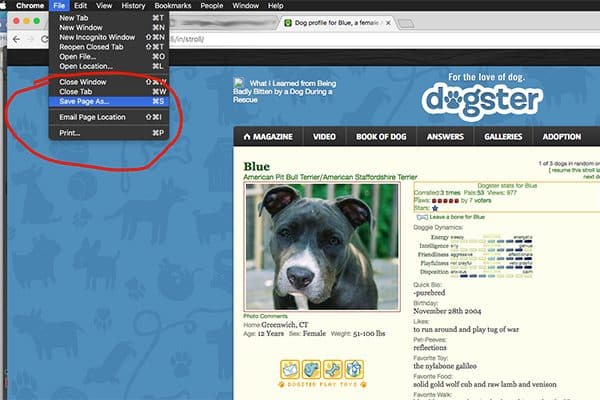Click the browser back arrow button
600x400 pixels.
16,39
